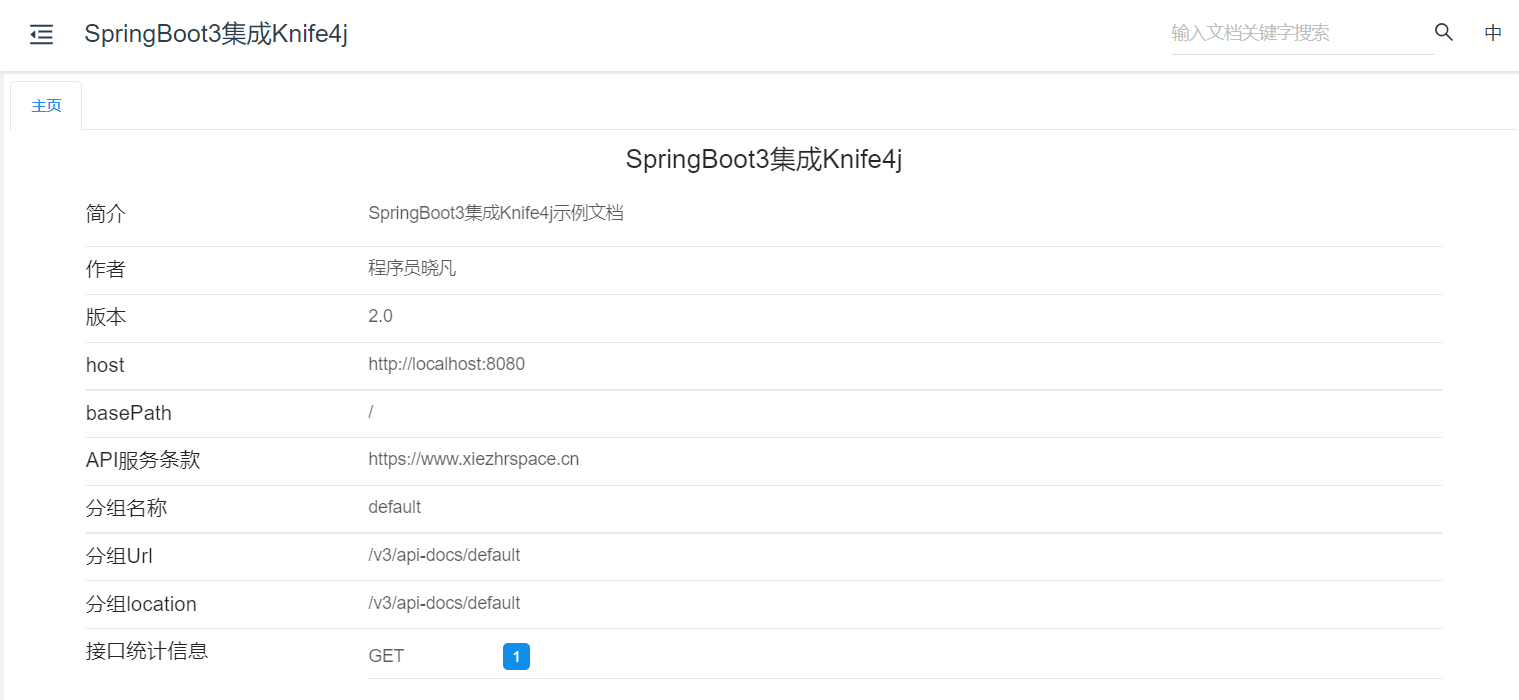Click the API服务条款 row label

click(143, 460)
